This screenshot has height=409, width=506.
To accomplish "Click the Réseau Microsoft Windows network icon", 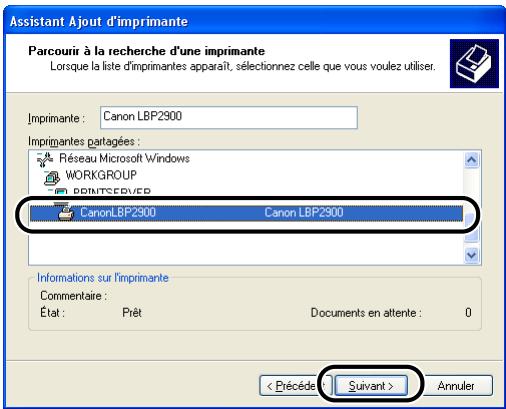I will click(45, 159).
